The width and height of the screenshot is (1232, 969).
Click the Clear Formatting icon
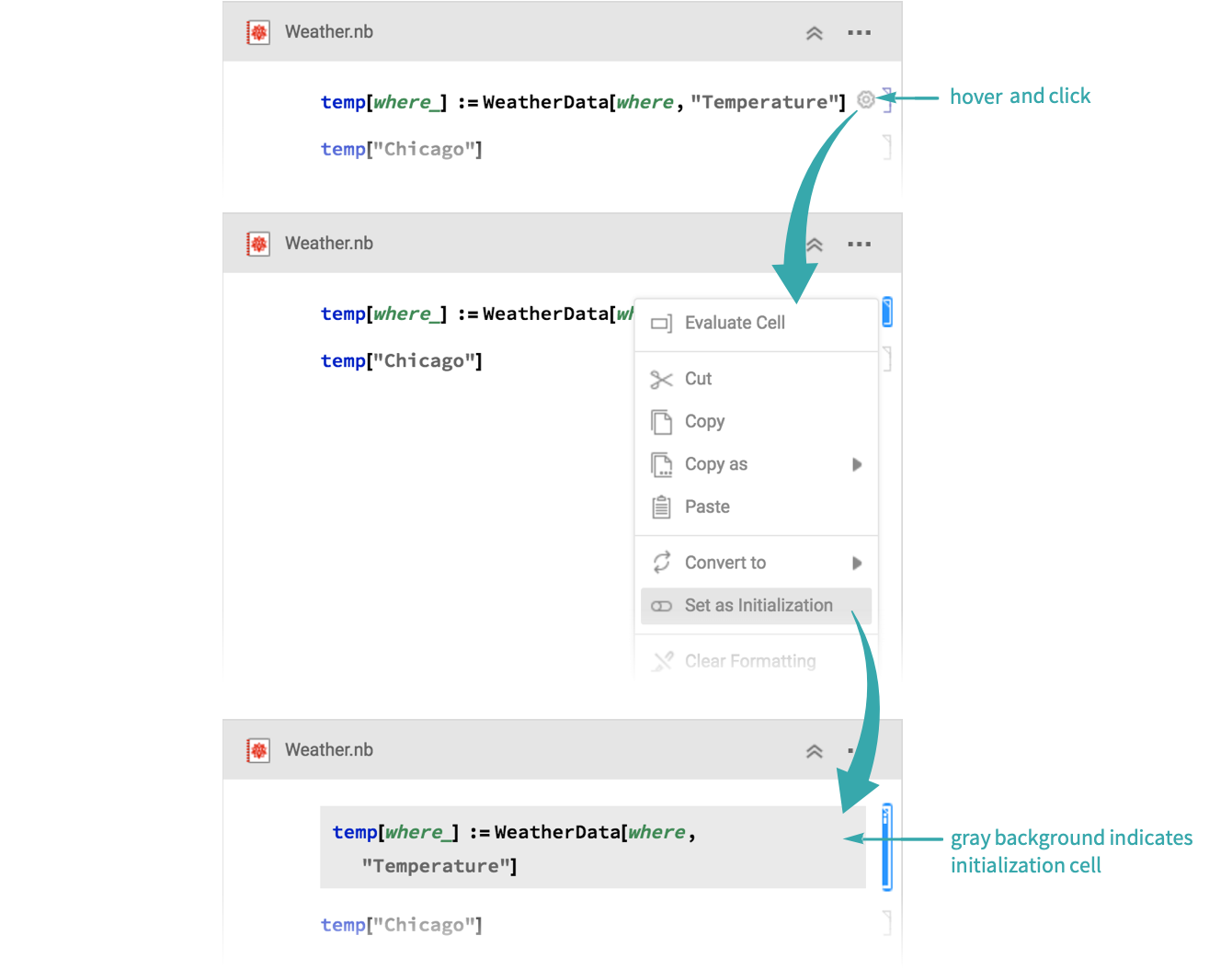click(x=661, y=661)
